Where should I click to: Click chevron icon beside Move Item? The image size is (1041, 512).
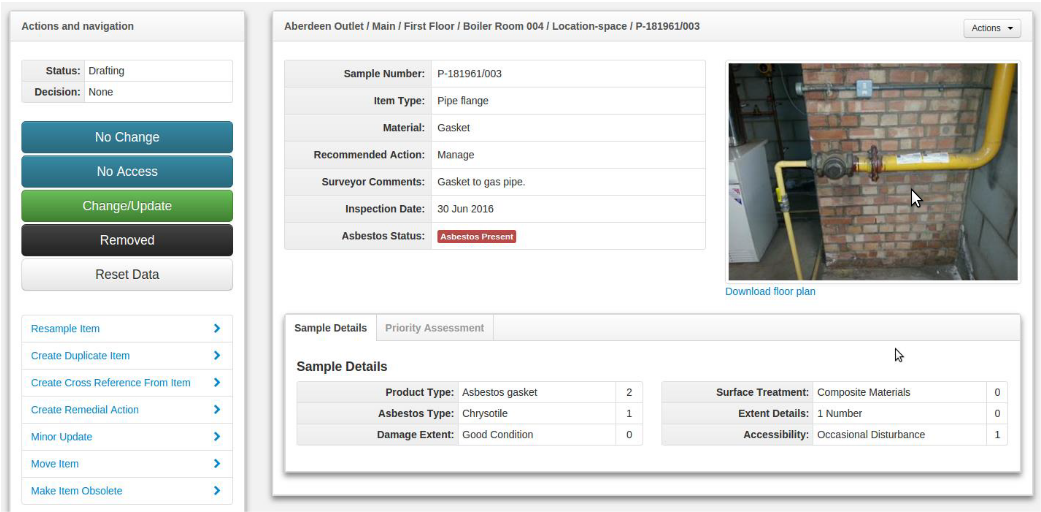point(216,463)
